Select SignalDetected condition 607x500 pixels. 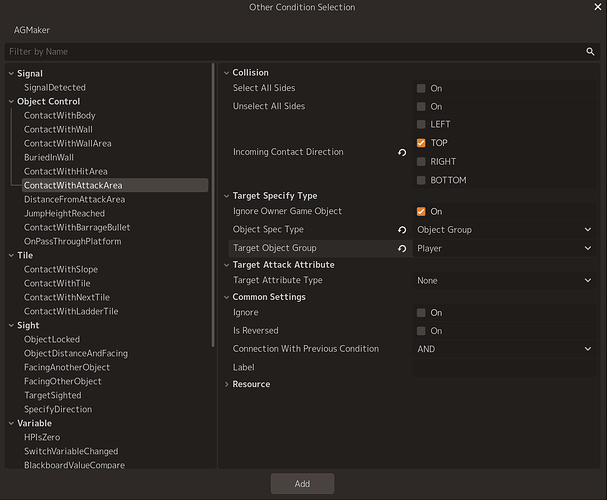(55, 87)
